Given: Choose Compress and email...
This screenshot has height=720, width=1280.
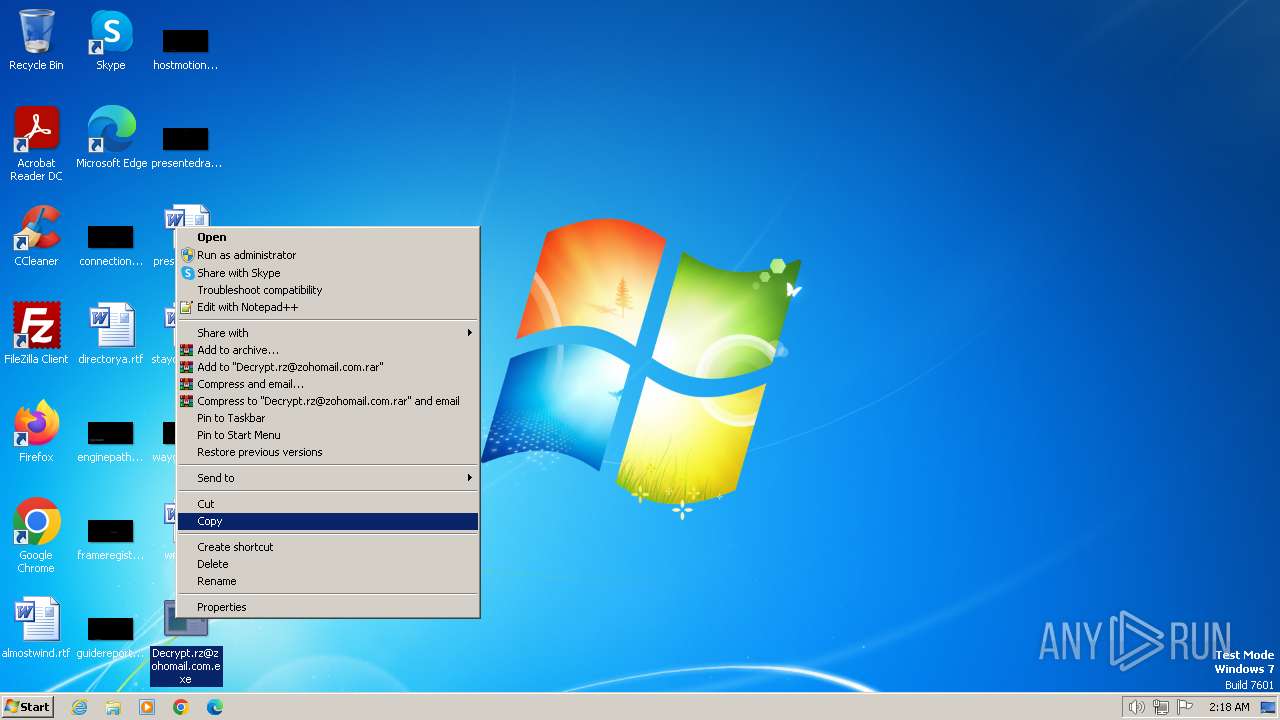Looking at the screenshot, I should (328, 384).
